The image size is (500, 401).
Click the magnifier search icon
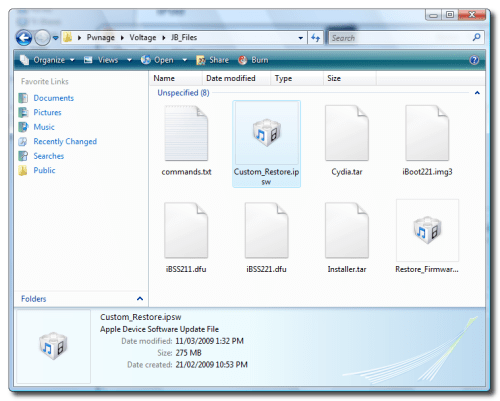pyautogui.click(x=477, y=37)
